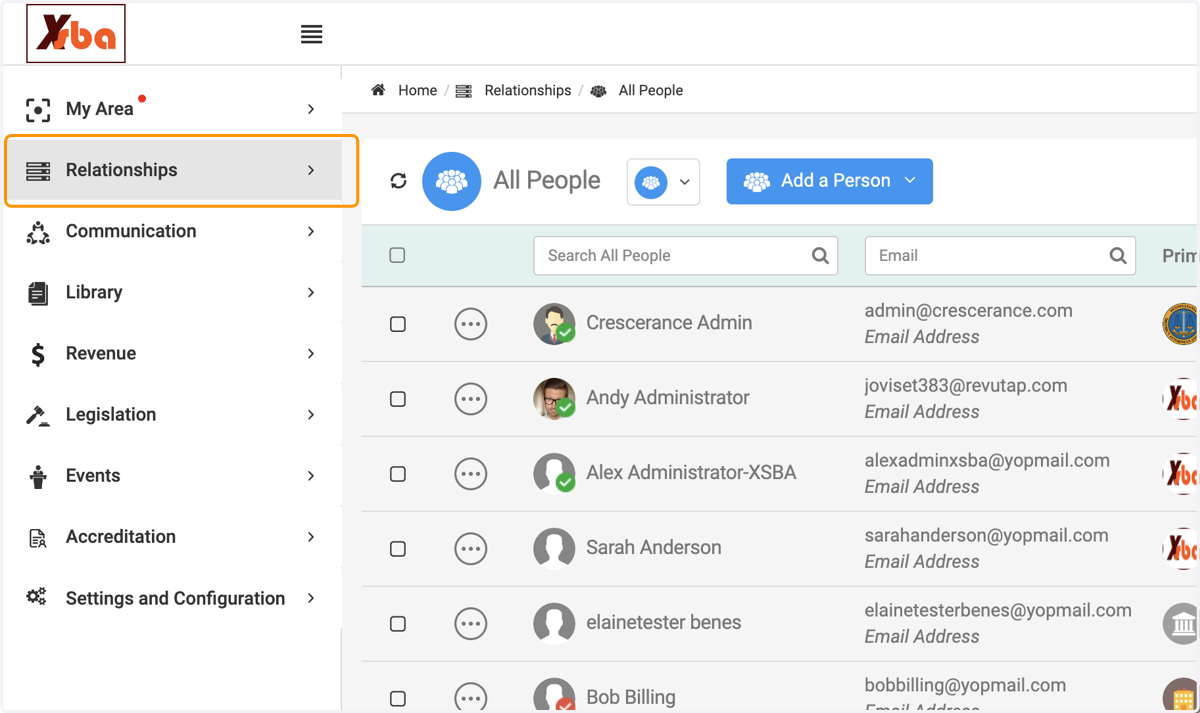Expand the My Area chevron
The image size is (1200, 713).
click(x=311, y=109)
